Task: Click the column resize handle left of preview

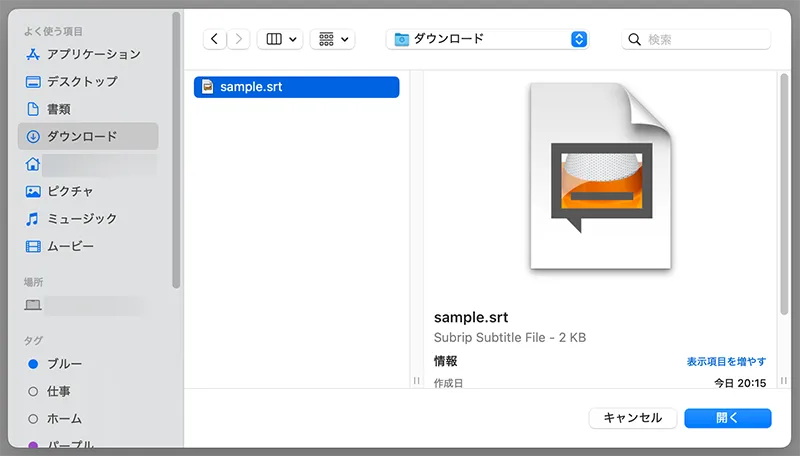Action: [416, 381]
